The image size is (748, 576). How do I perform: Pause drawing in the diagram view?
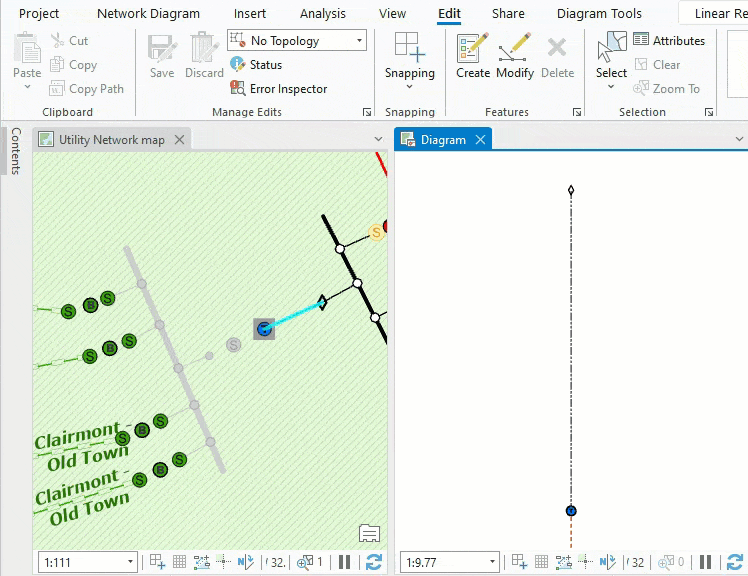(x=706, y=562)
